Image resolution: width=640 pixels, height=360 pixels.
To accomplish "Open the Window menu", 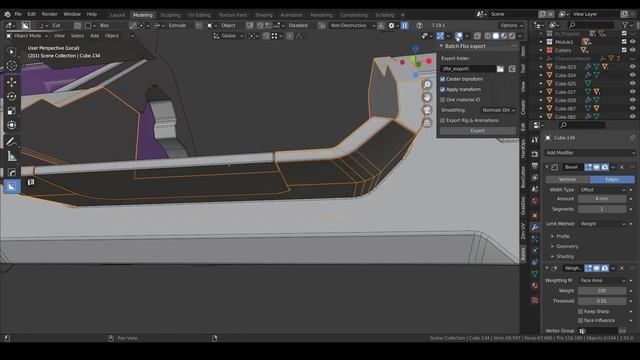I will pyautogui.click(x=72, y=14).
